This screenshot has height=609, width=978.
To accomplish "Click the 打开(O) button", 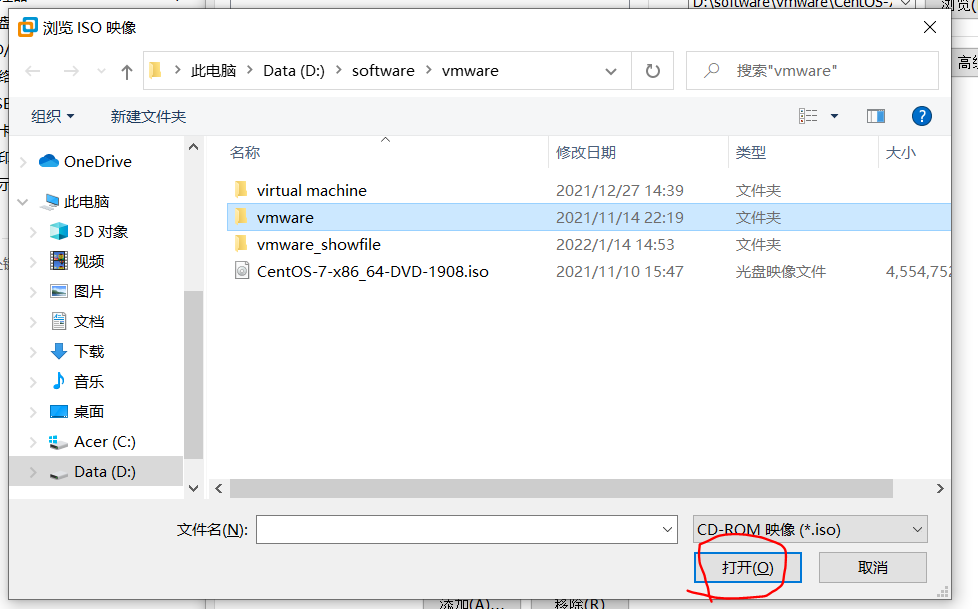I will click(747, 567).
